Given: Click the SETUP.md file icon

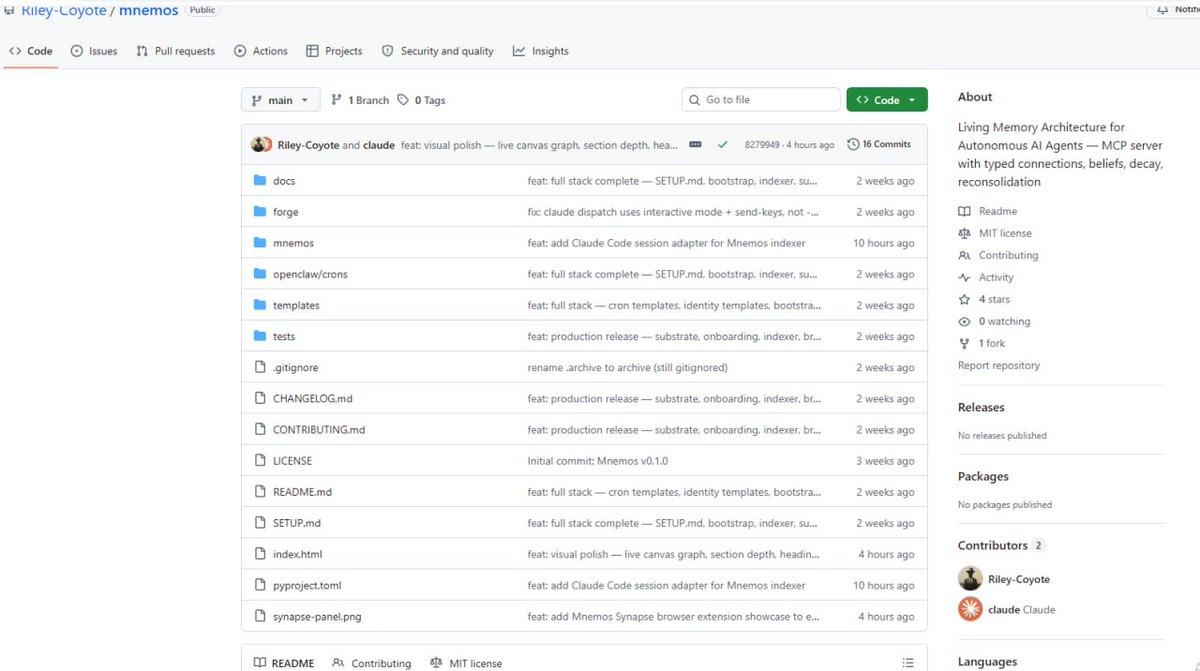Looking at the screenshot, I should click(260, 523).
